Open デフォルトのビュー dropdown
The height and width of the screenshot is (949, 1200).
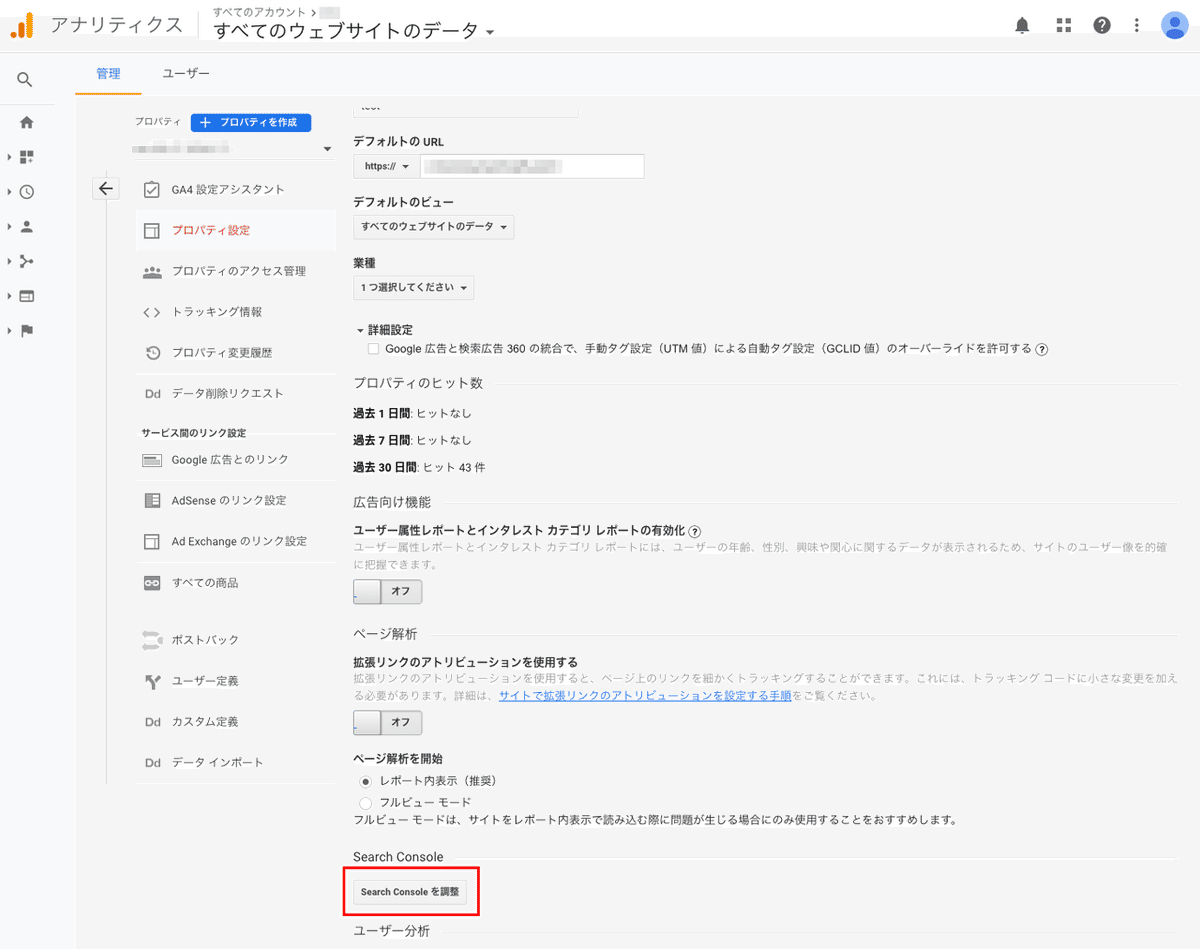(433, 227)
